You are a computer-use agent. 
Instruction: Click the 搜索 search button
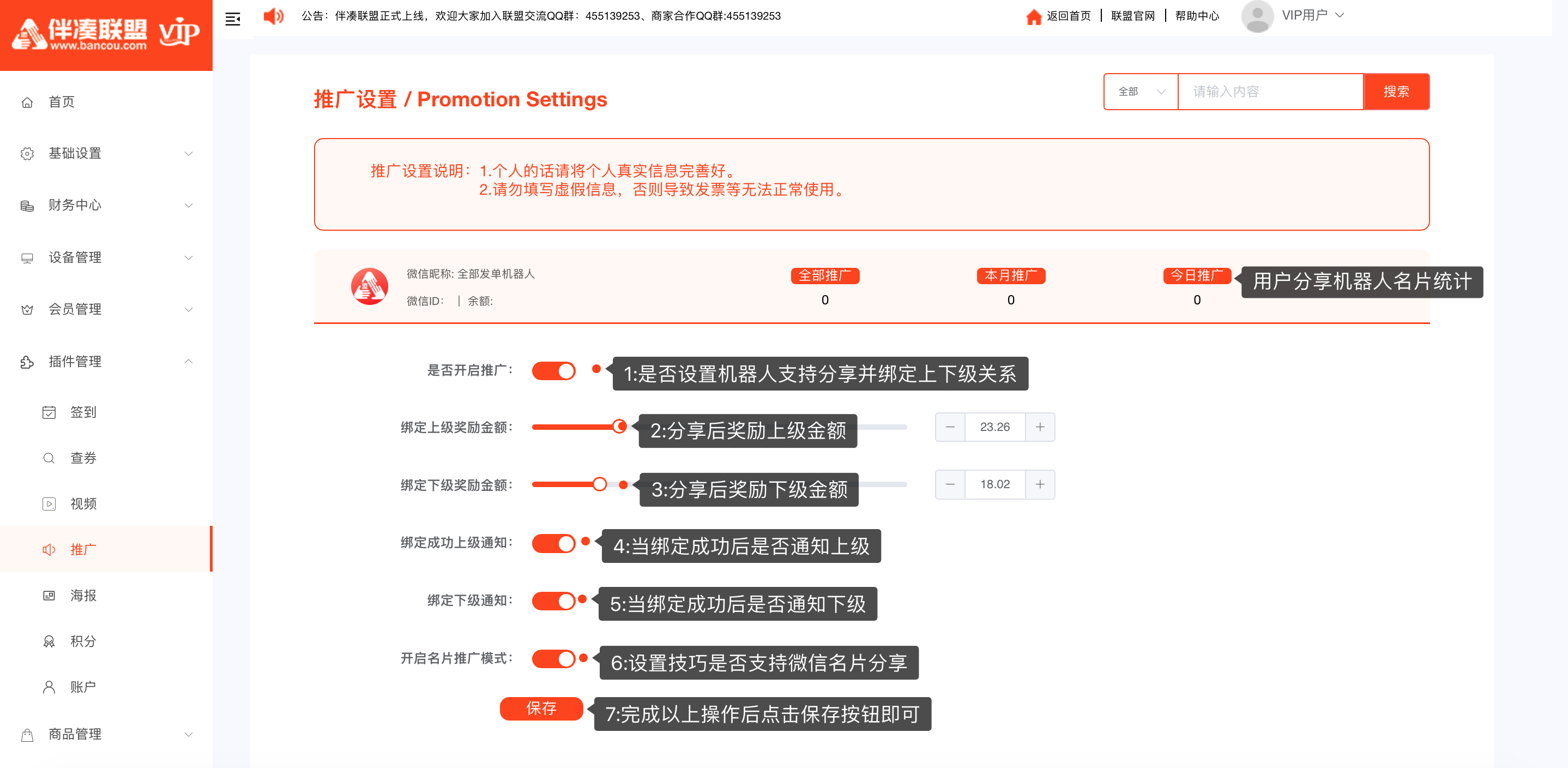1396,92
